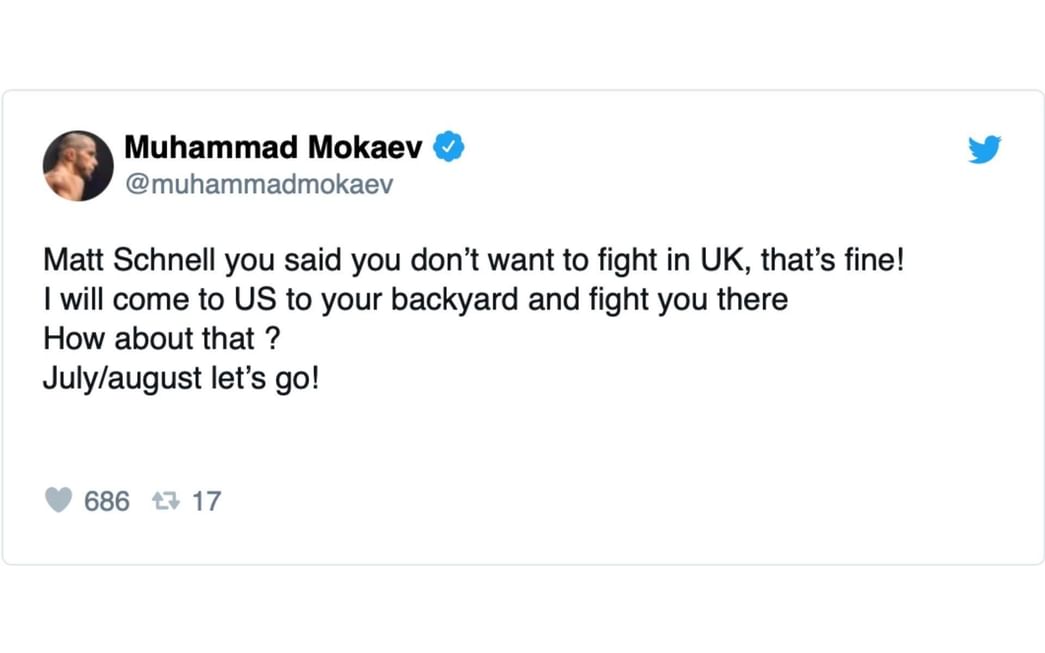This screenshot has width=1045, height=653.
Task: Click the Muhammad Mokaev display name
Action: 270,146
